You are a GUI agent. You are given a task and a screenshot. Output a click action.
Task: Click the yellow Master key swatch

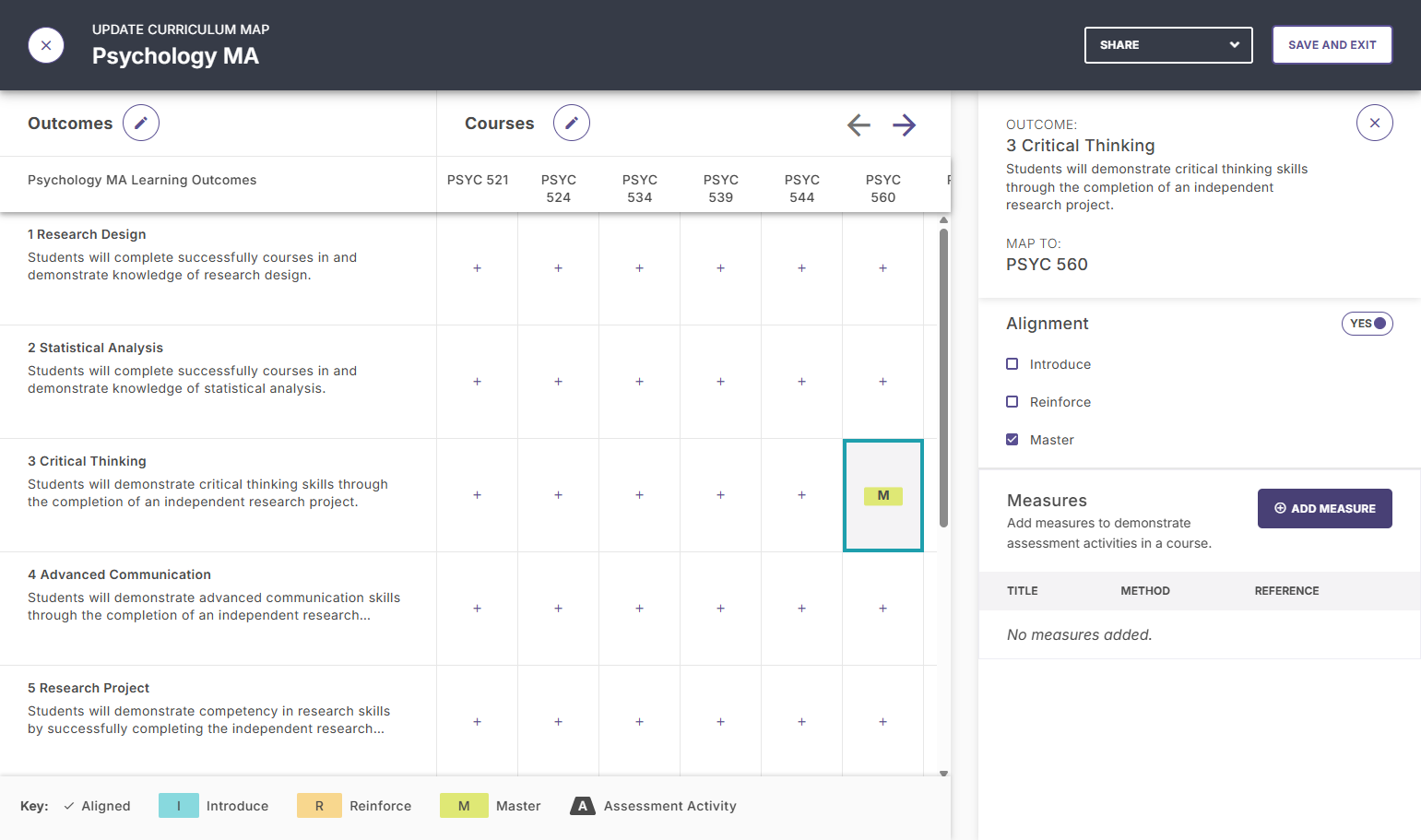click(x=464, y=806)
